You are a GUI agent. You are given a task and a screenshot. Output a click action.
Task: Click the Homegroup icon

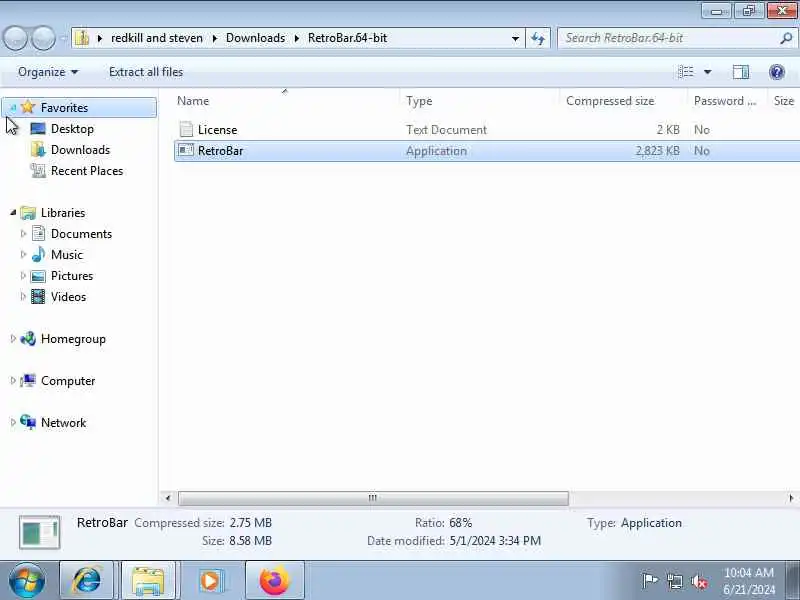click(x=28, y=339)
